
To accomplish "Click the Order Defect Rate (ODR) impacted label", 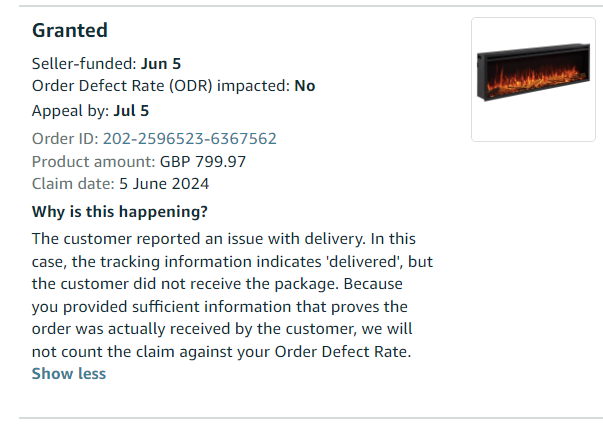I will tap(161, 86).
